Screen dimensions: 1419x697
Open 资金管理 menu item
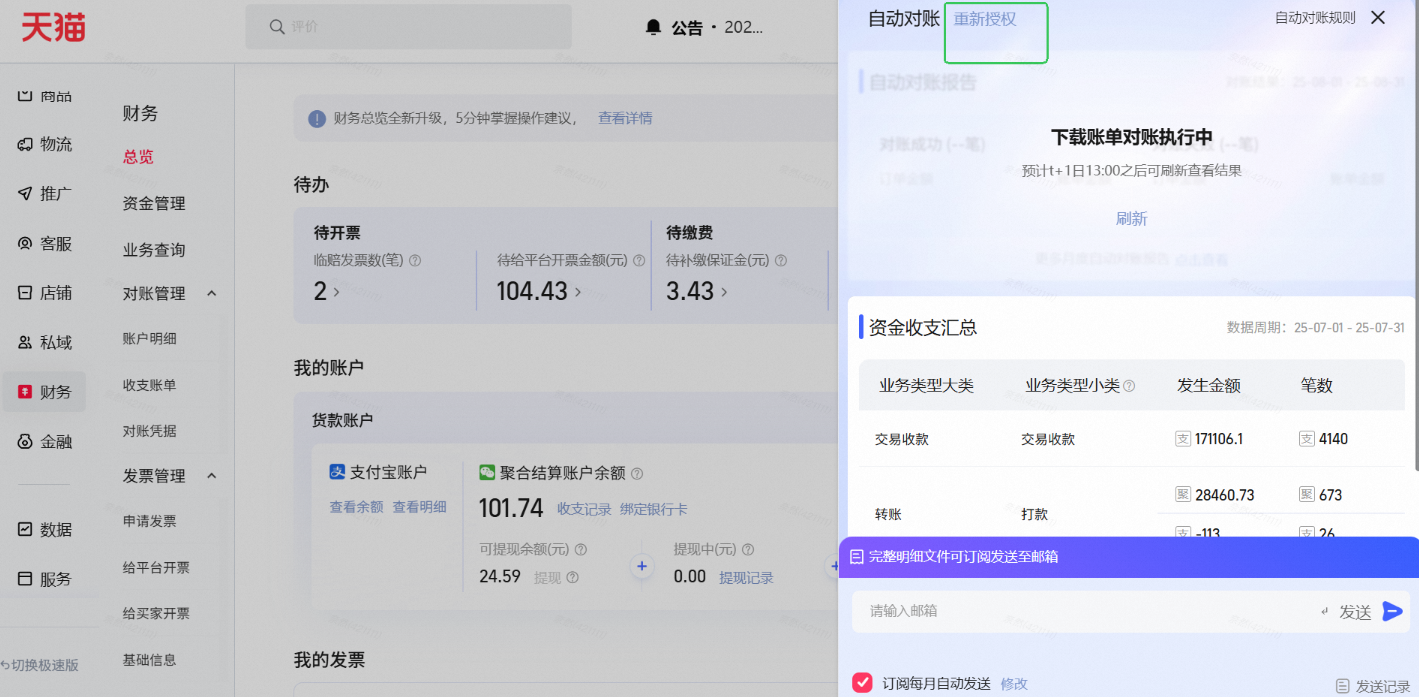(154, 203)
